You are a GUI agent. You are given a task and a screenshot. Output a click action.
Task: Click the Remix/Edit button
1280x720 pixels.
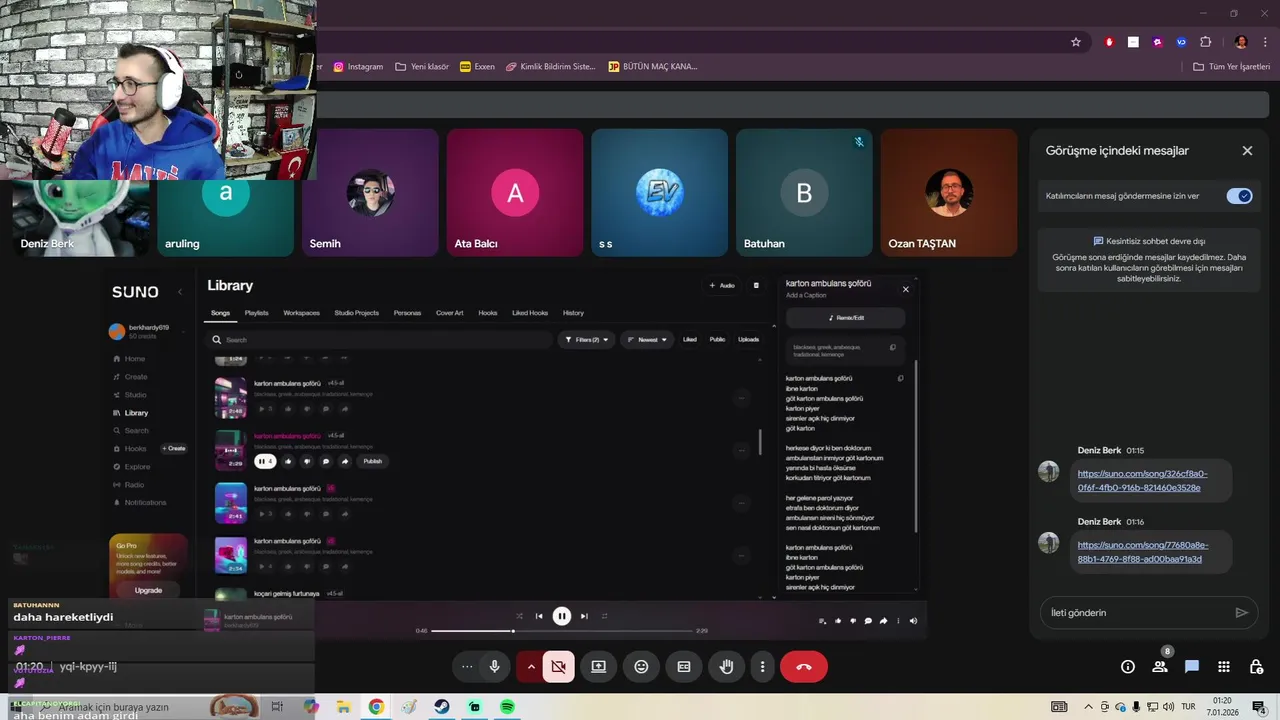click(846, 318)
